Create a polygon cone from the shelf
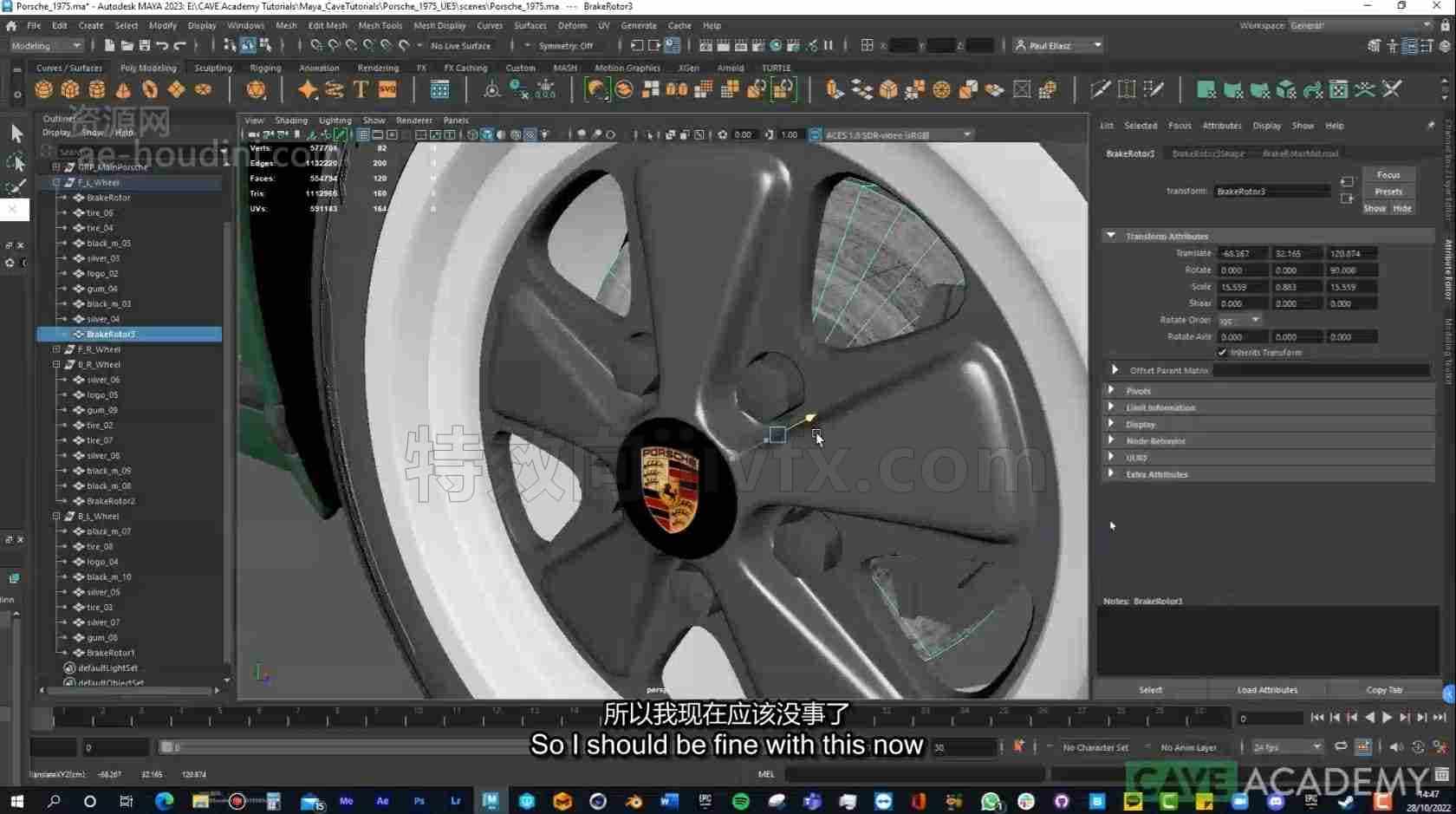This screenshot has height=814, width=1456. click(123, 89)
